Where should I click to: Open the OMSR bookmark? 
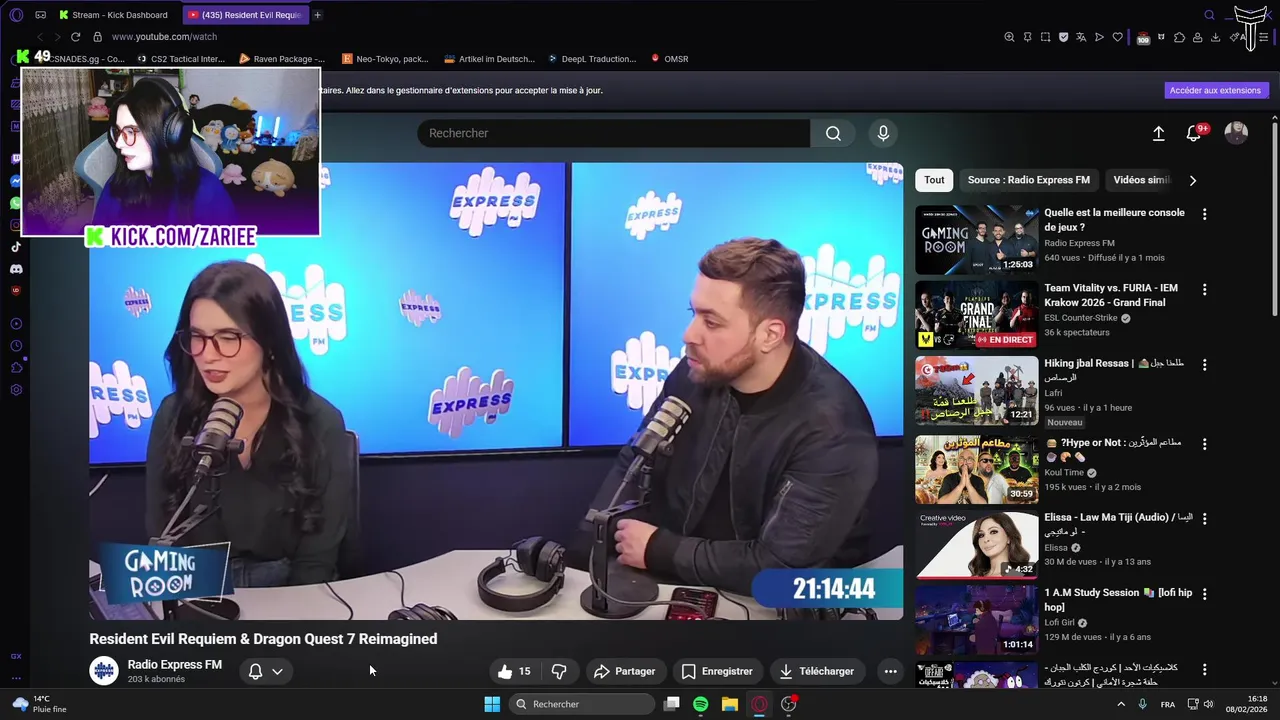669,59
